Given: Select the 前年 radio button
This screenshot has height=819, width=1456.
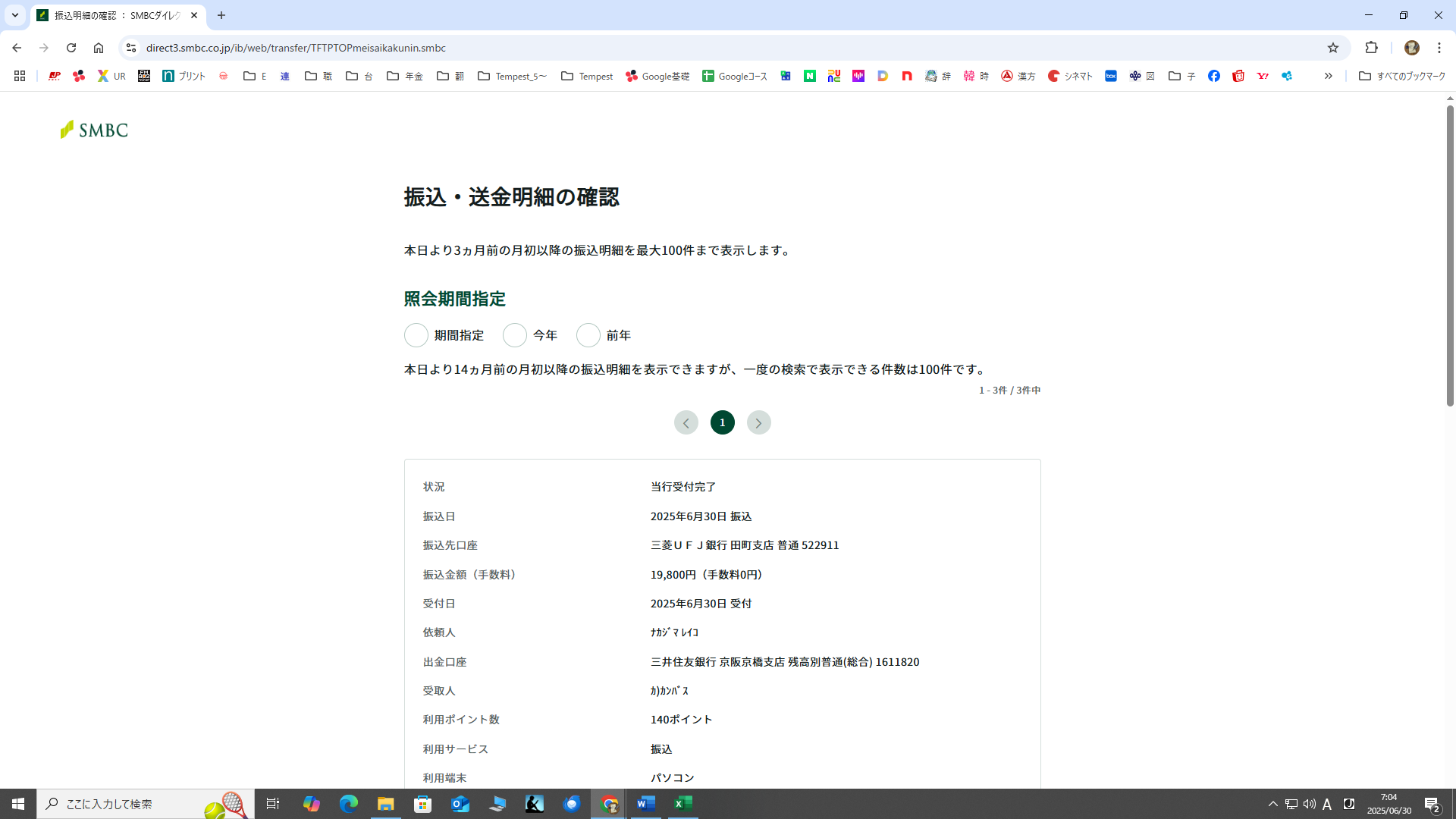Looking at the screenshot, I should 588,335.
